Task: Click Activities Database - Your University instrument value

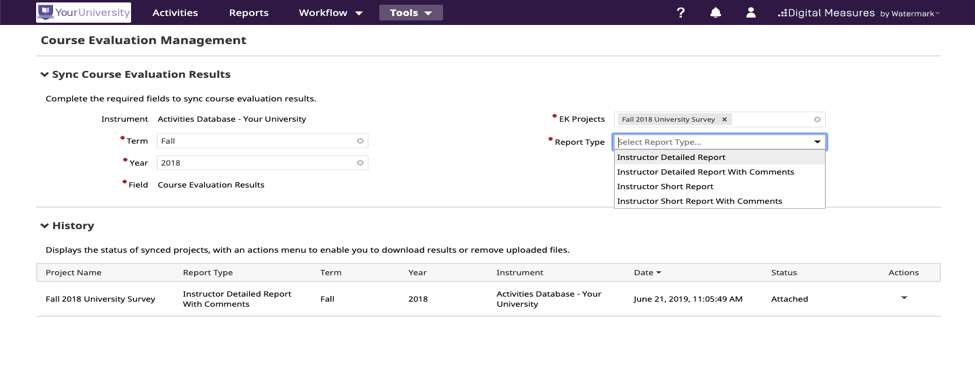Action: click(x=232, y=119)
